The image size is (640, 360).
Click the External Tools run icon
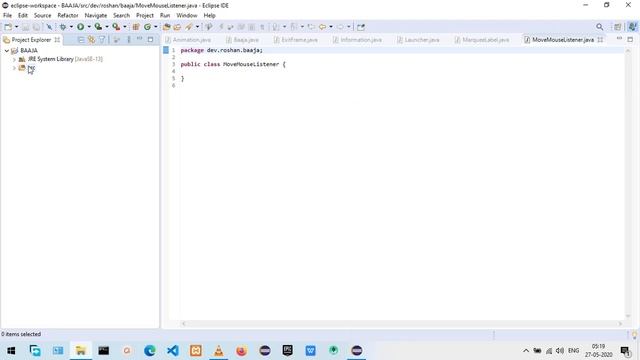(x=116, y=27)
